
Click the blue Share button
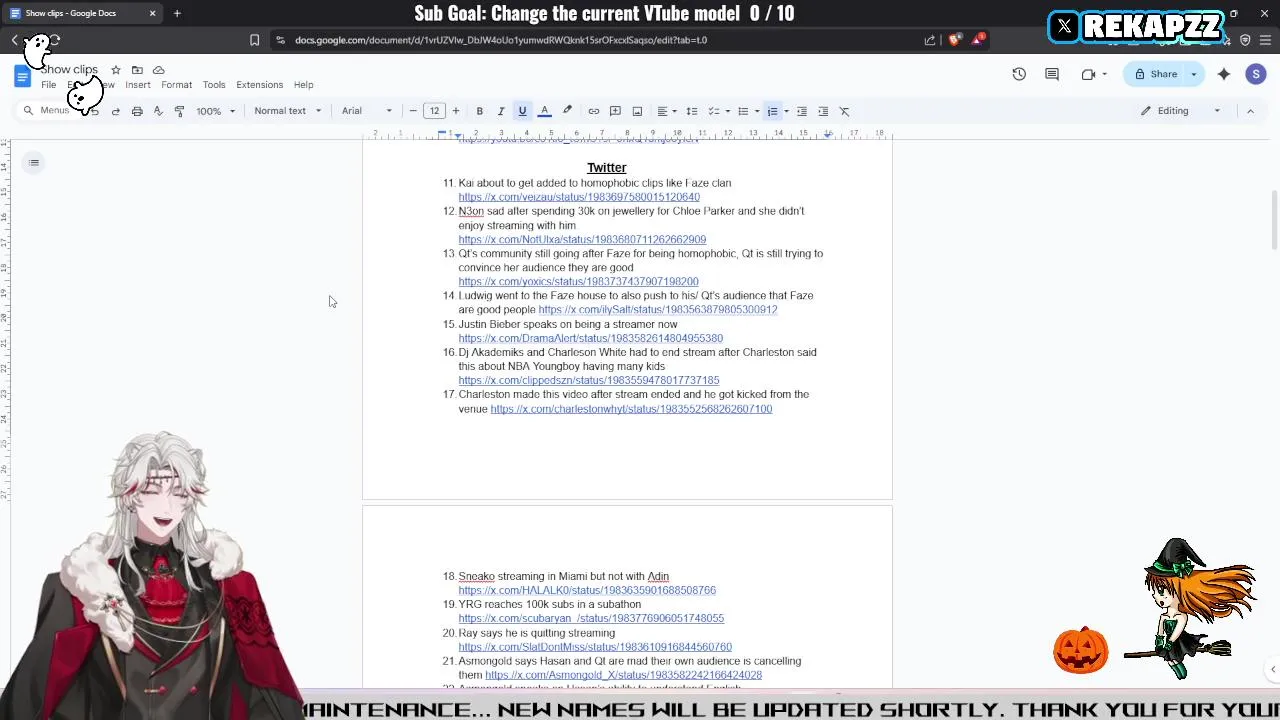(1155, 74)
